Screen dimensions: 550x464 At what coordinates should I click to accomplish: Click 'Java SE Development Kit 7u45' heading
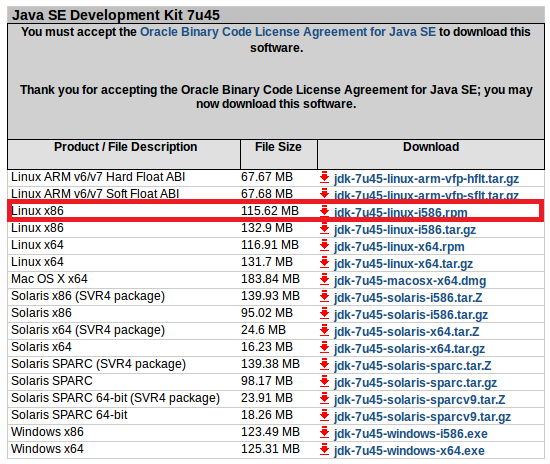116,15
